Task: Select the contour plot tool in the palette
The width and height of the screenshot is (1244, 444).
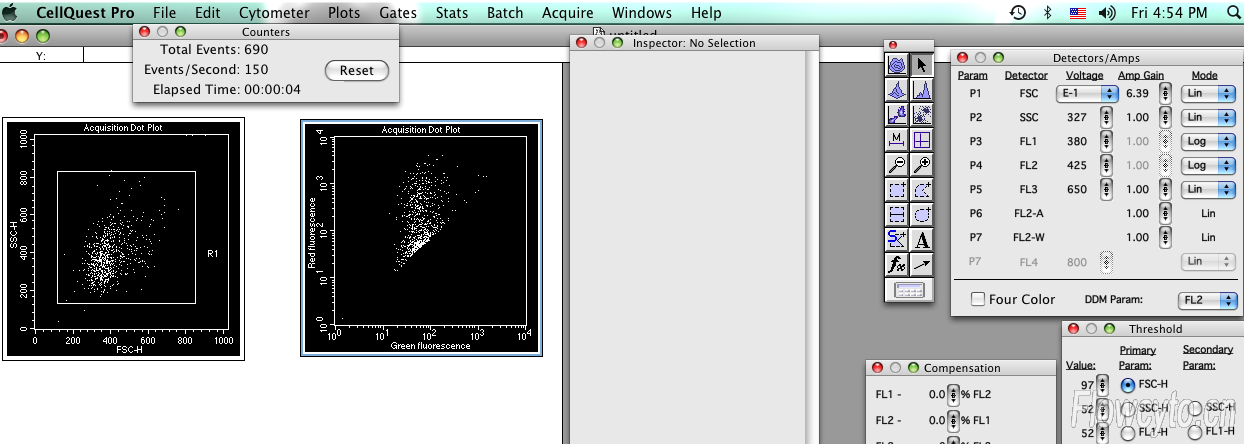Action: point(898,64)
